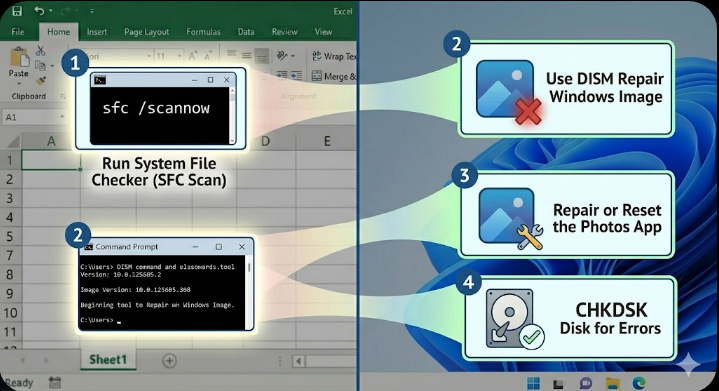The image size is (719, 391).
Task: Select cell A1 in the spreadsheet
Action: (51, 160)
